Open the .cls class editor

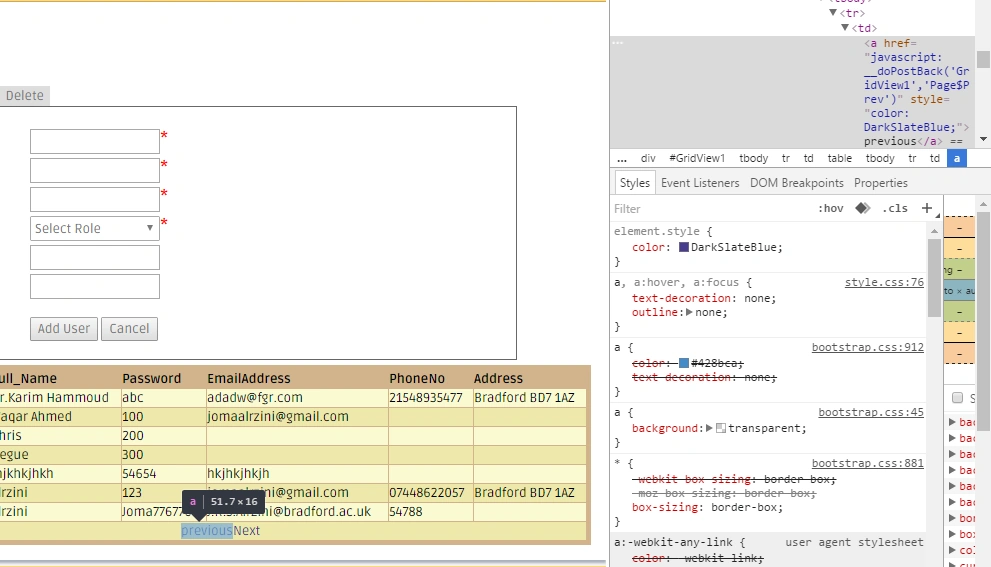click(x=895, y=208)
